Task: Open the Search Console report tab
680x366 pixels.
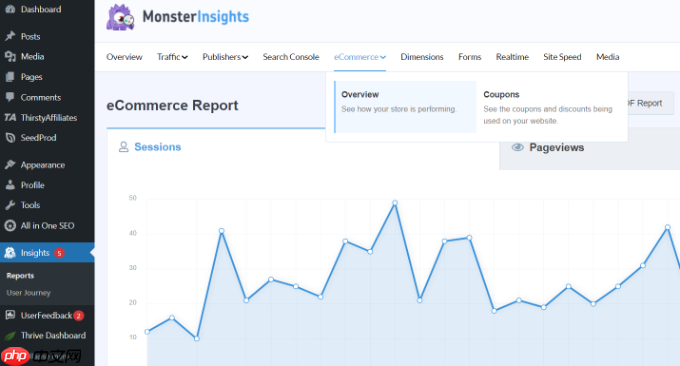Action: [x=291, y=57]
